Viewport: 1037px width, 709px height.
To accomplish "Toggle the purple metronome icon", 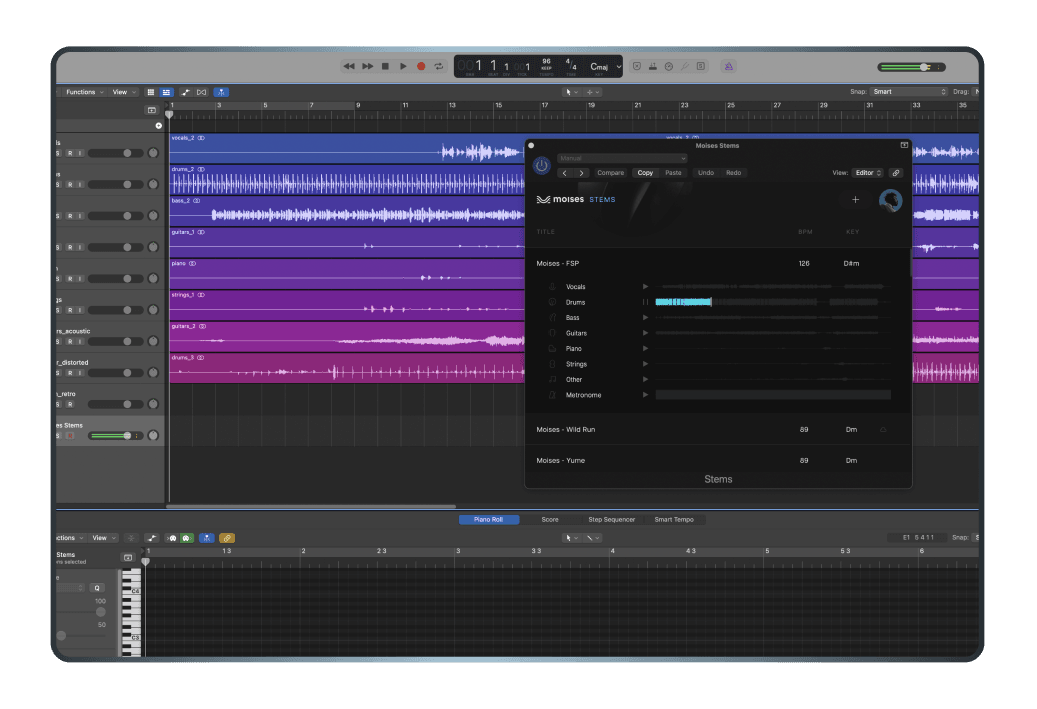I will [x=728, y=66].
